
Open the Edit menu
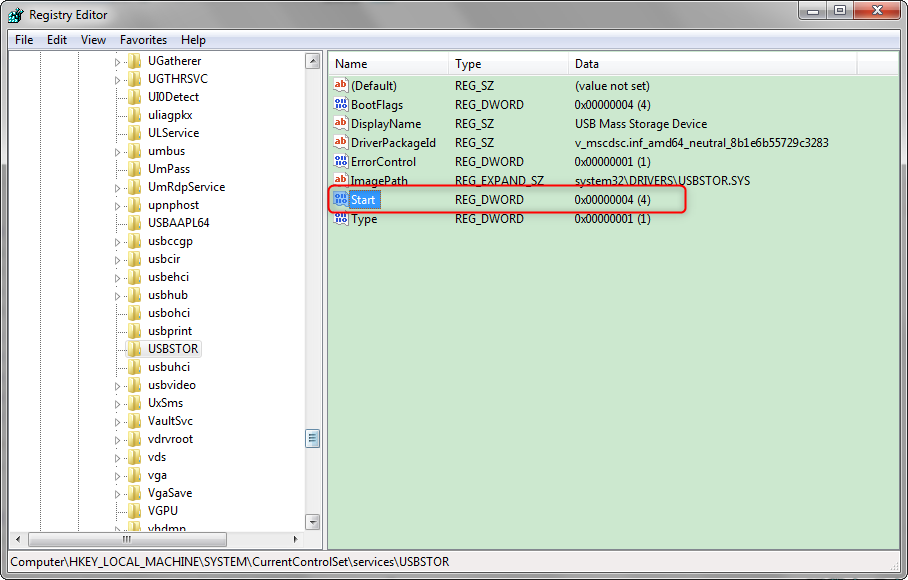coord(57,40)
